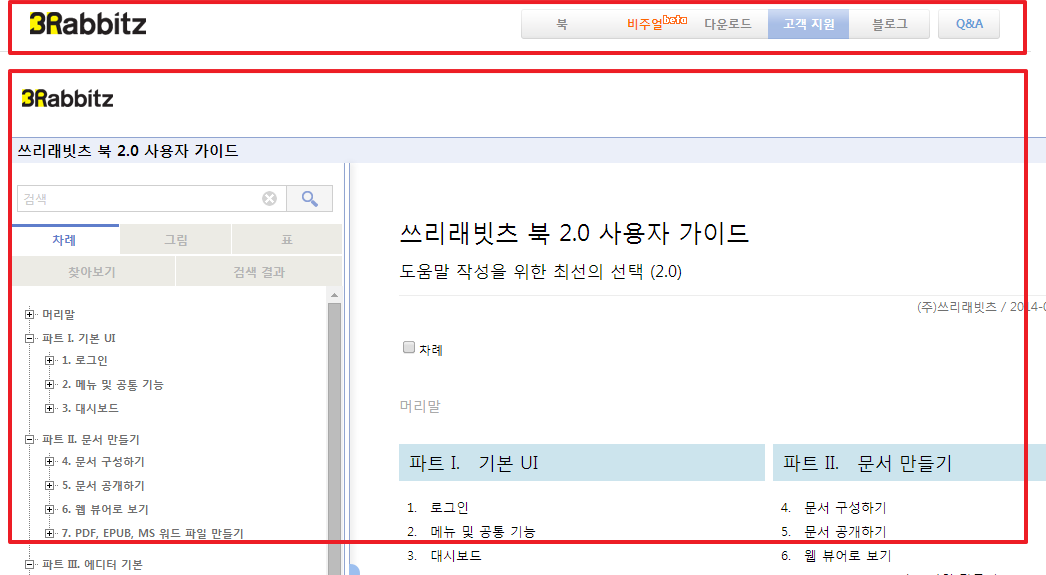Screen dimensions: 1046x575
Task: Click the tree scrollbar up arrow
Action: pyautogui.click(x=334, y=295)
